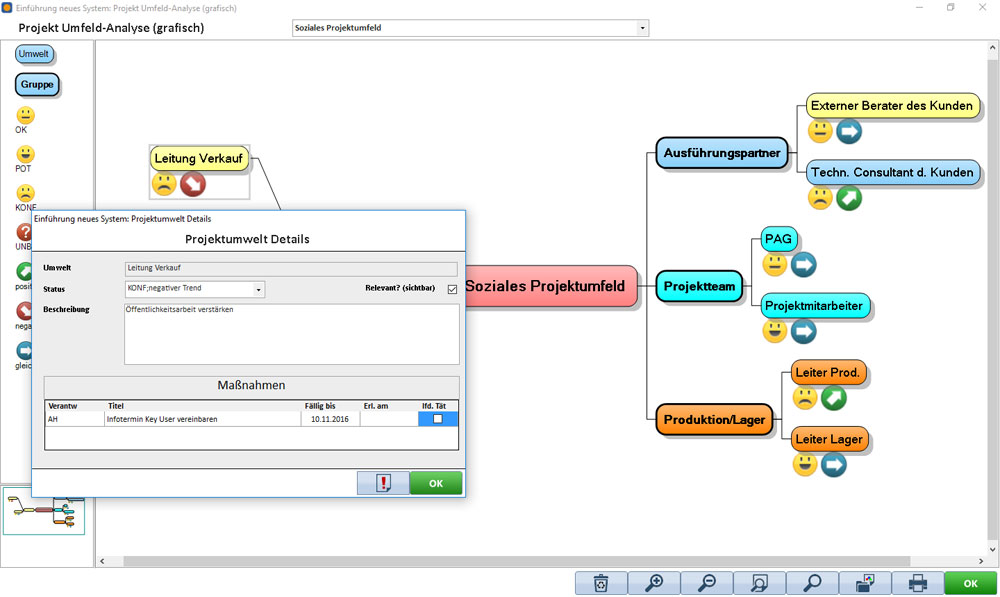Image resolution: width=1000 pixels, height=597 pixels.
Task: Select the trash/delete tool in bottom toolbar
Action: (600, 582)
